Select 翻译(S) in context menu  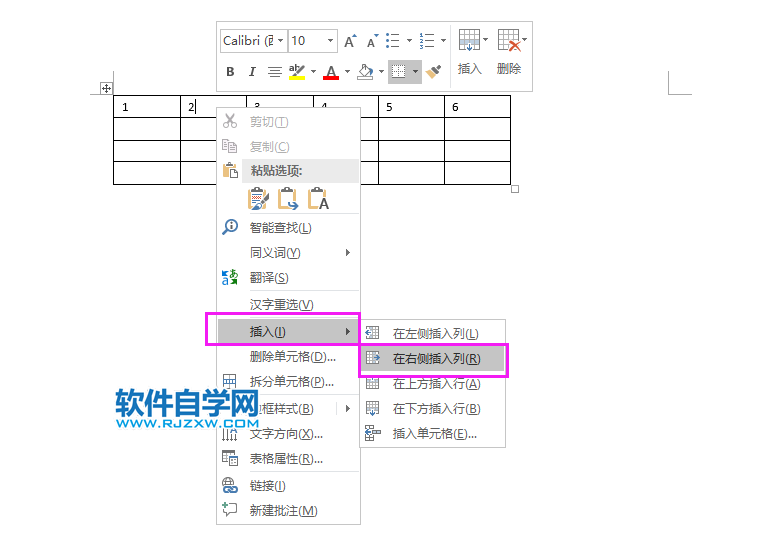click(288, 278)
